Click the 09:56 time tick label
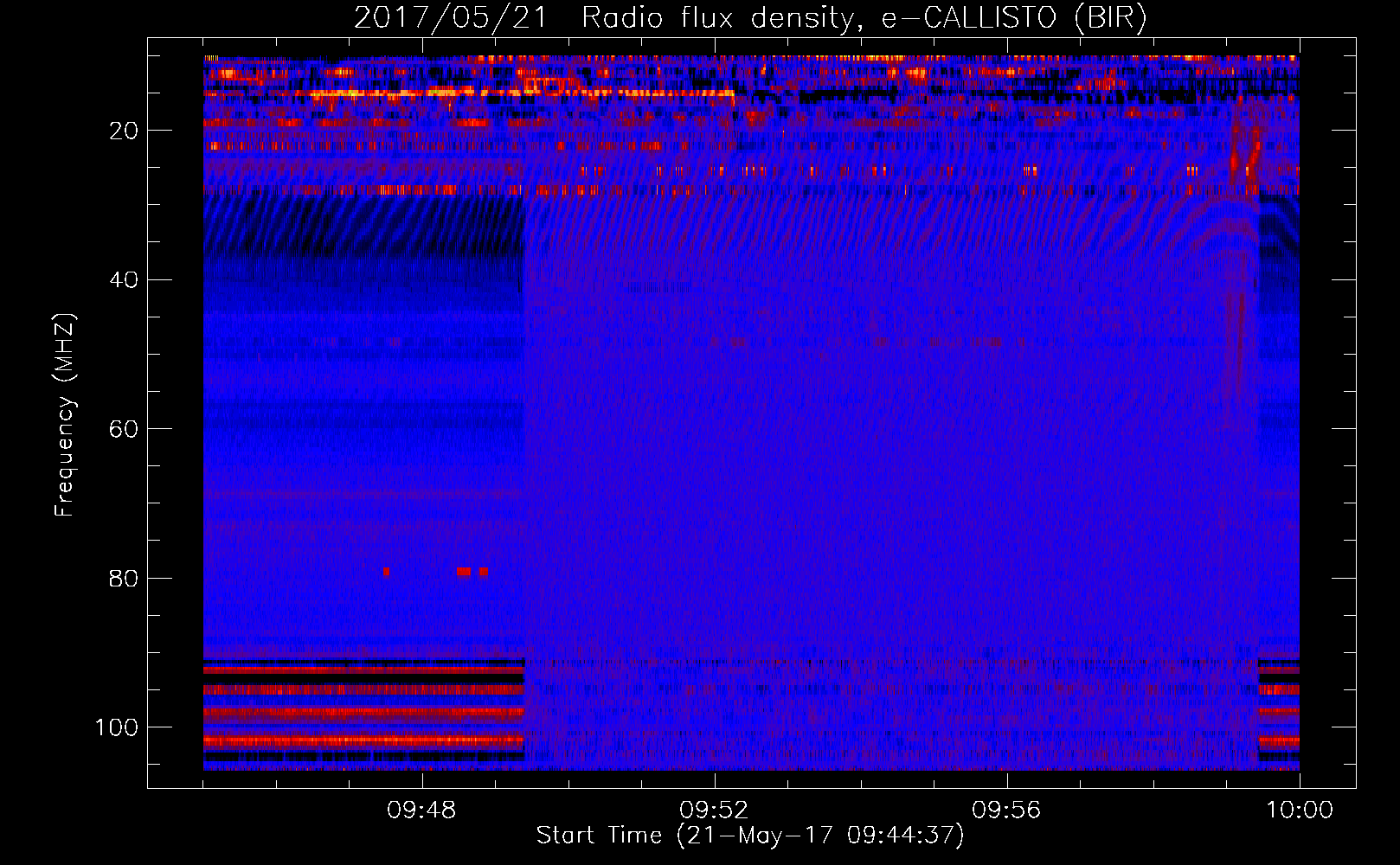 coord(1006,811)
